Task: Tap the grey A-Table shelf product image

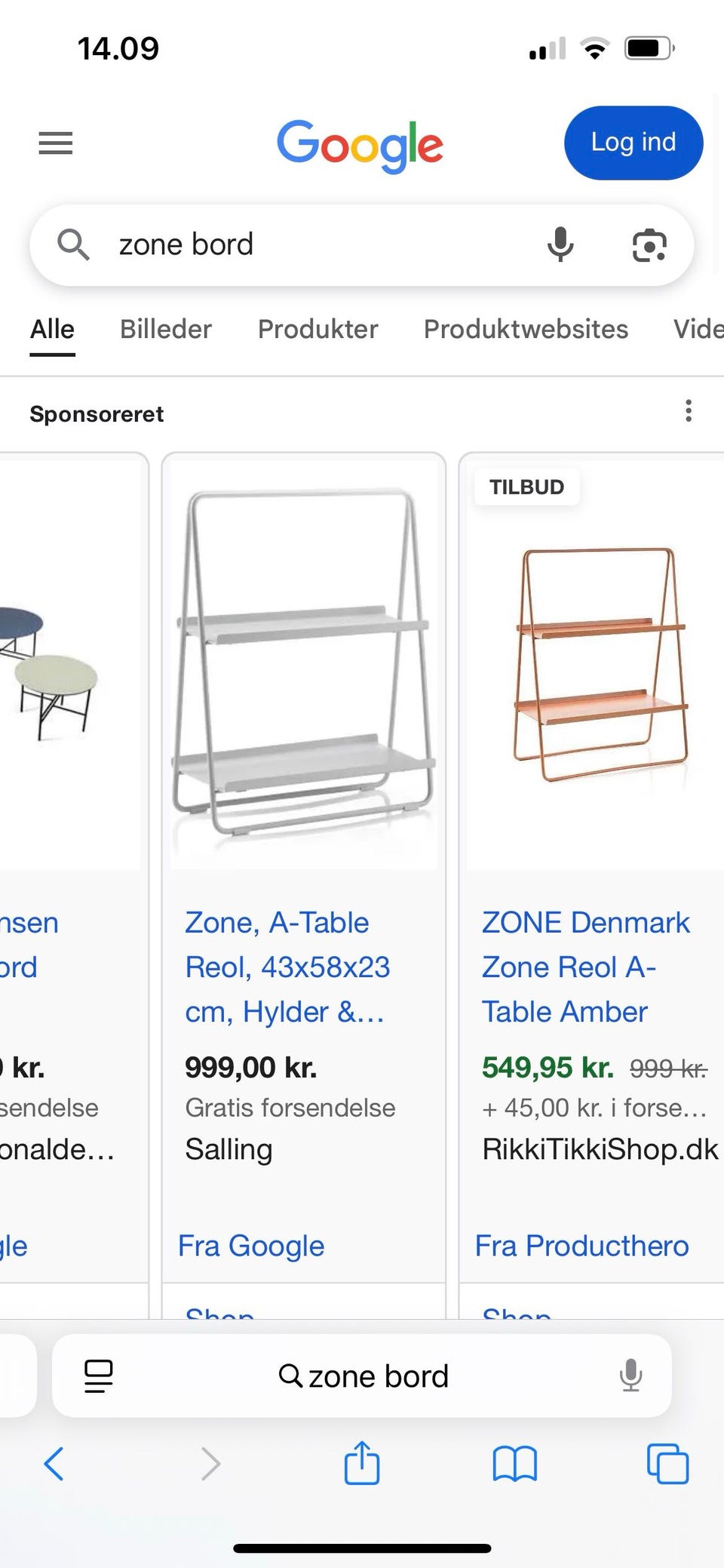Action: [x=303, y=664]
